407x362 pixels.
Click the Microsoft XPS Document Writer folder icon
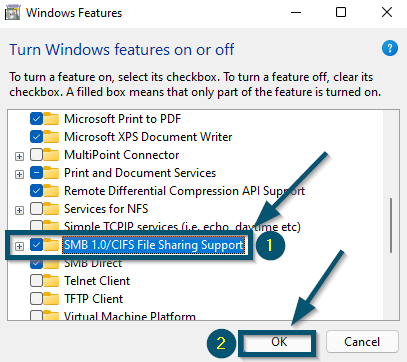coord(51,137)
